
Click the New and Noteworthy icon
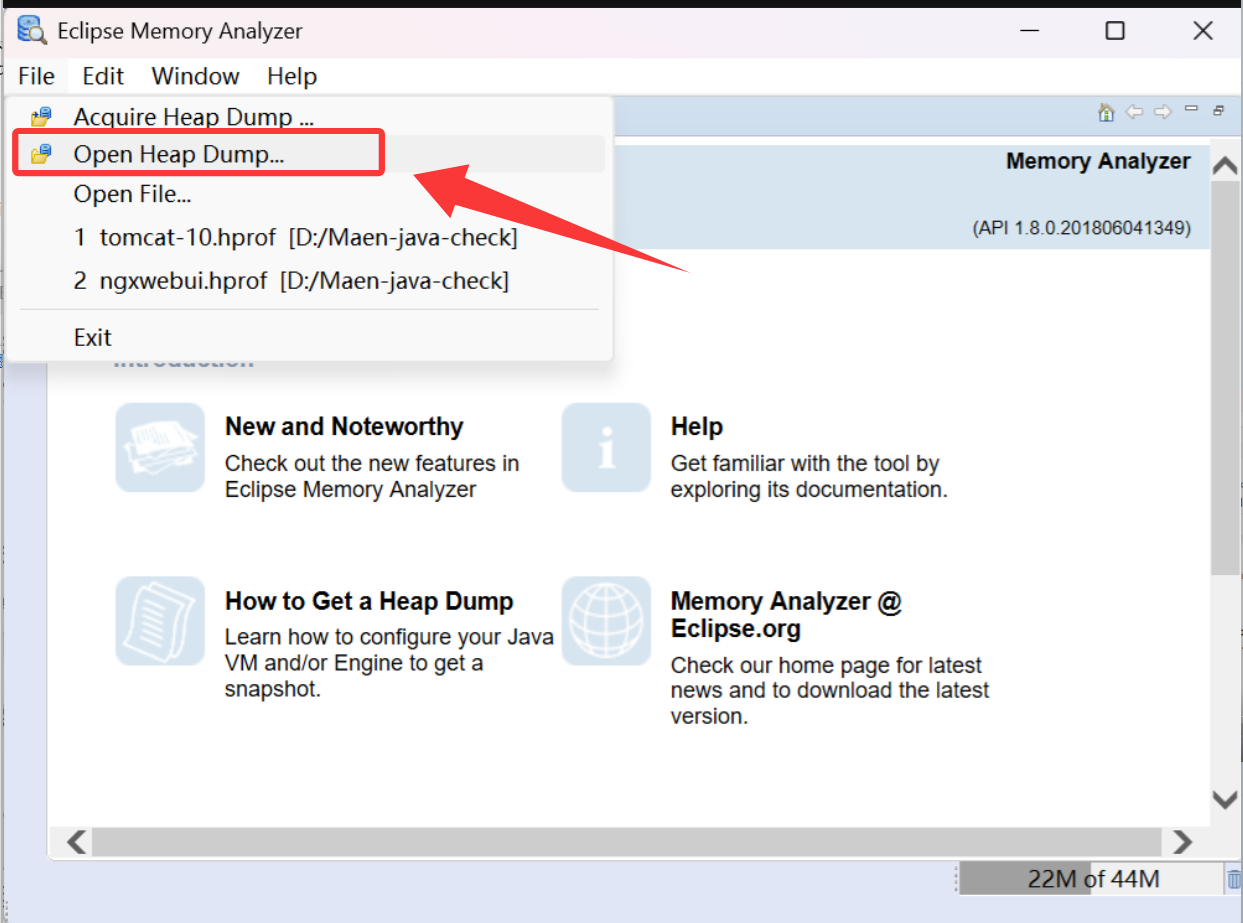[160, 448]
